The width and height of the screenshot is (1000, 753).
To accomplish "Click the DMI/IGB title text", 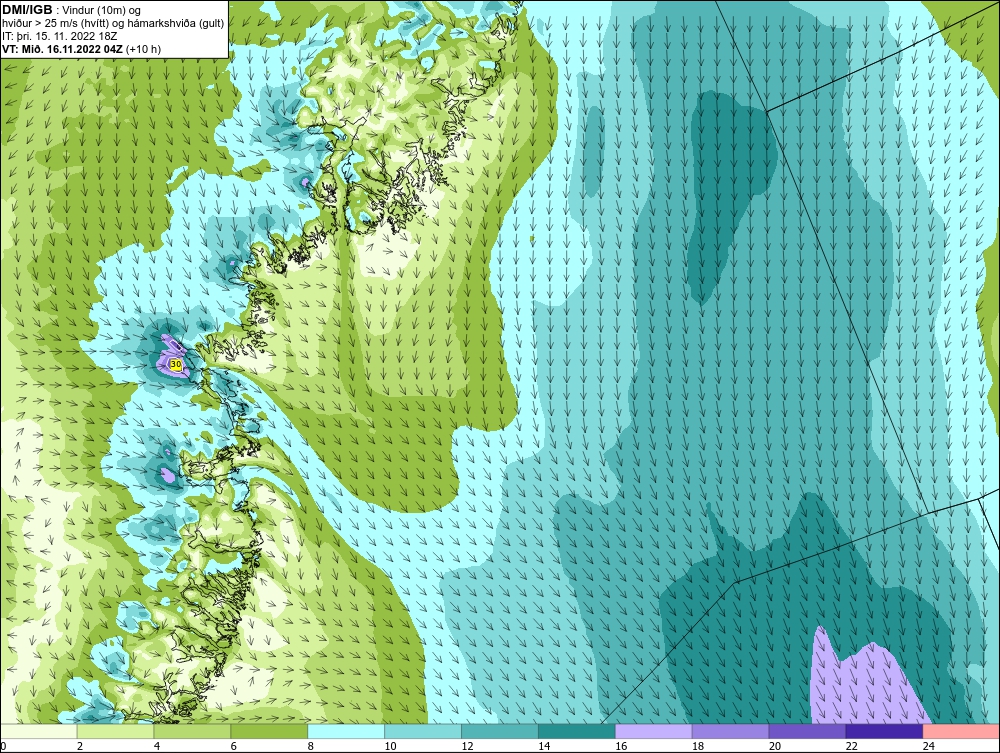I will click(27, 10).
